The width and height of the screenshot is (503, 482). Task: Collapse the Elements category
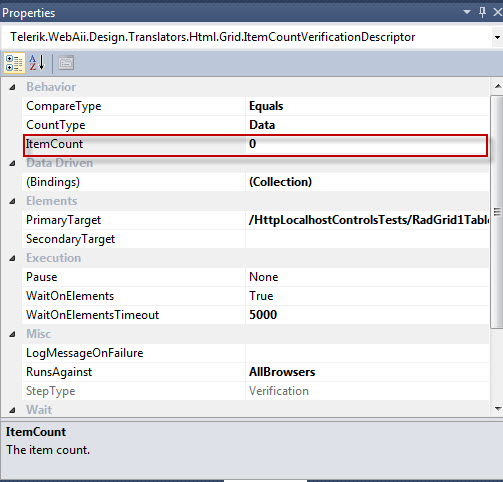point(12,201)
